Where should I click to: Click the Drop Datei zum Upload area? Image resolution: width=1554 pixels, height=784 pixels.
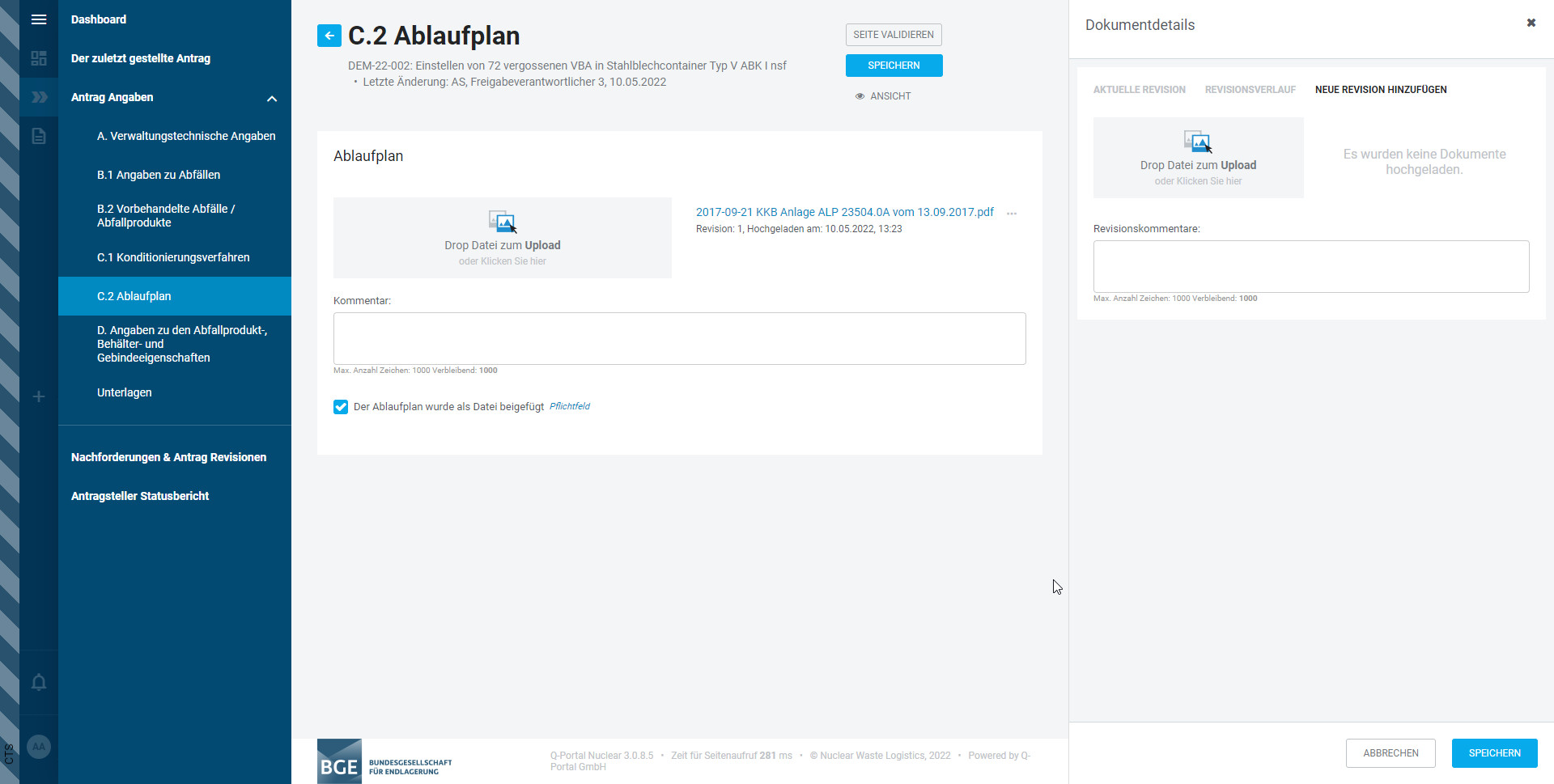(x=502, y=238)
